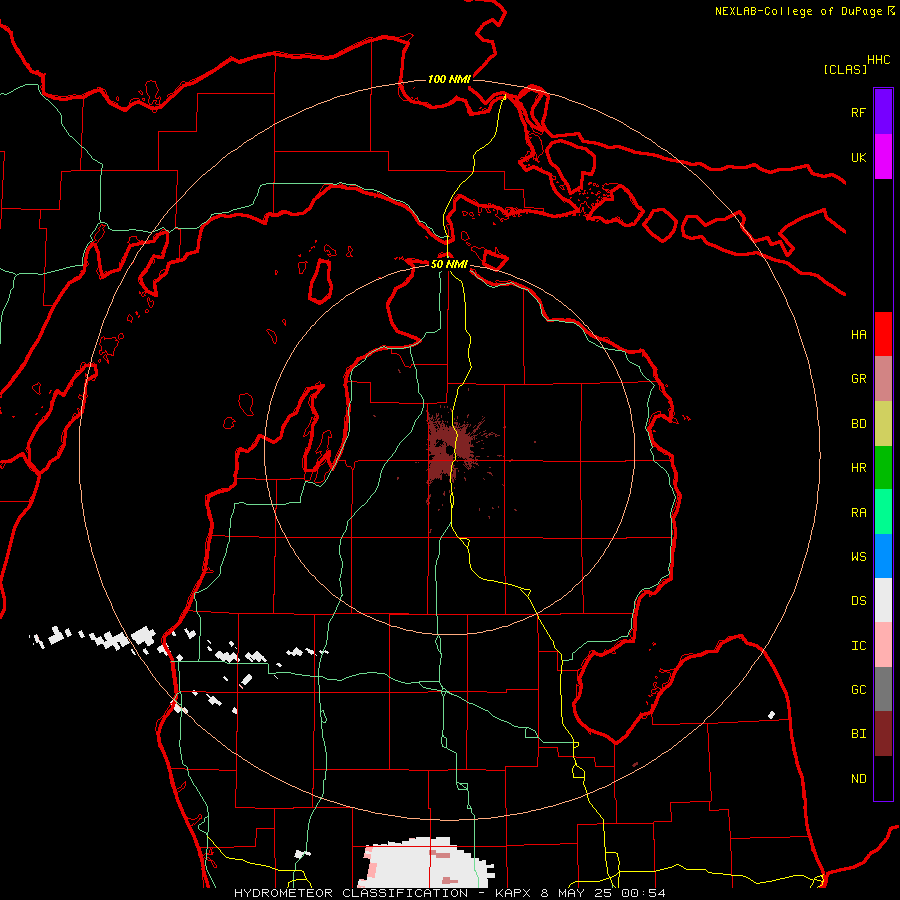Screen dimensions: 900x900
Task: Click the WS legend label
Action: point(858,557)
